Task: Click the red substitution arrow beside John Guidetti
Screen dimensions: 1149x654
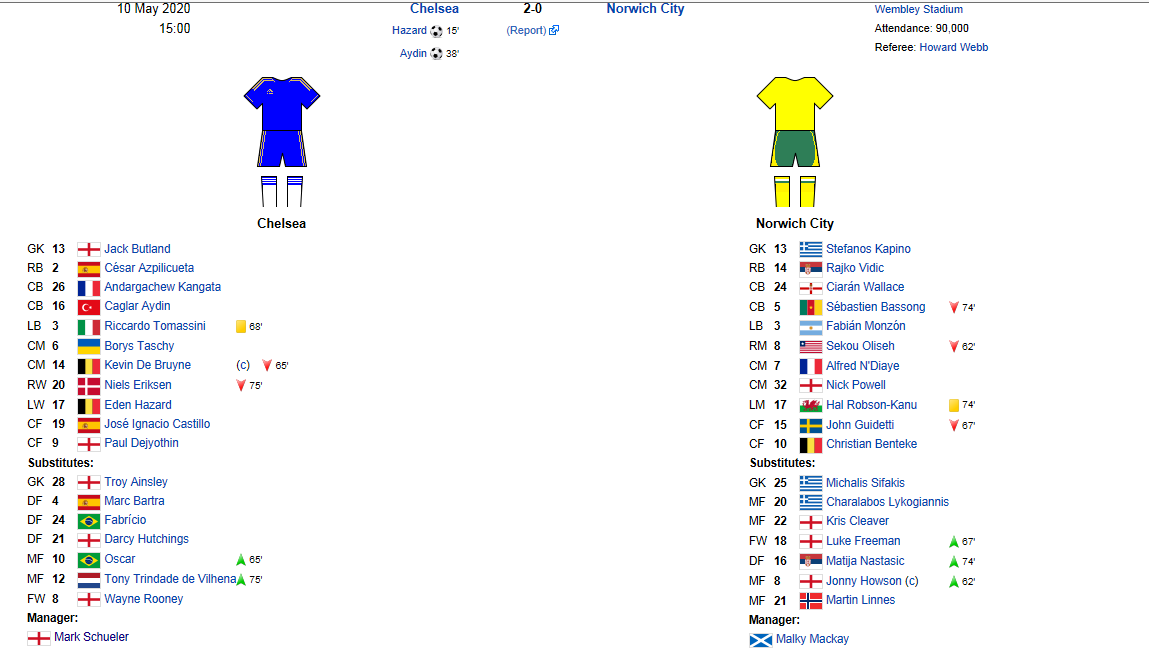Action: pos(953,425)
